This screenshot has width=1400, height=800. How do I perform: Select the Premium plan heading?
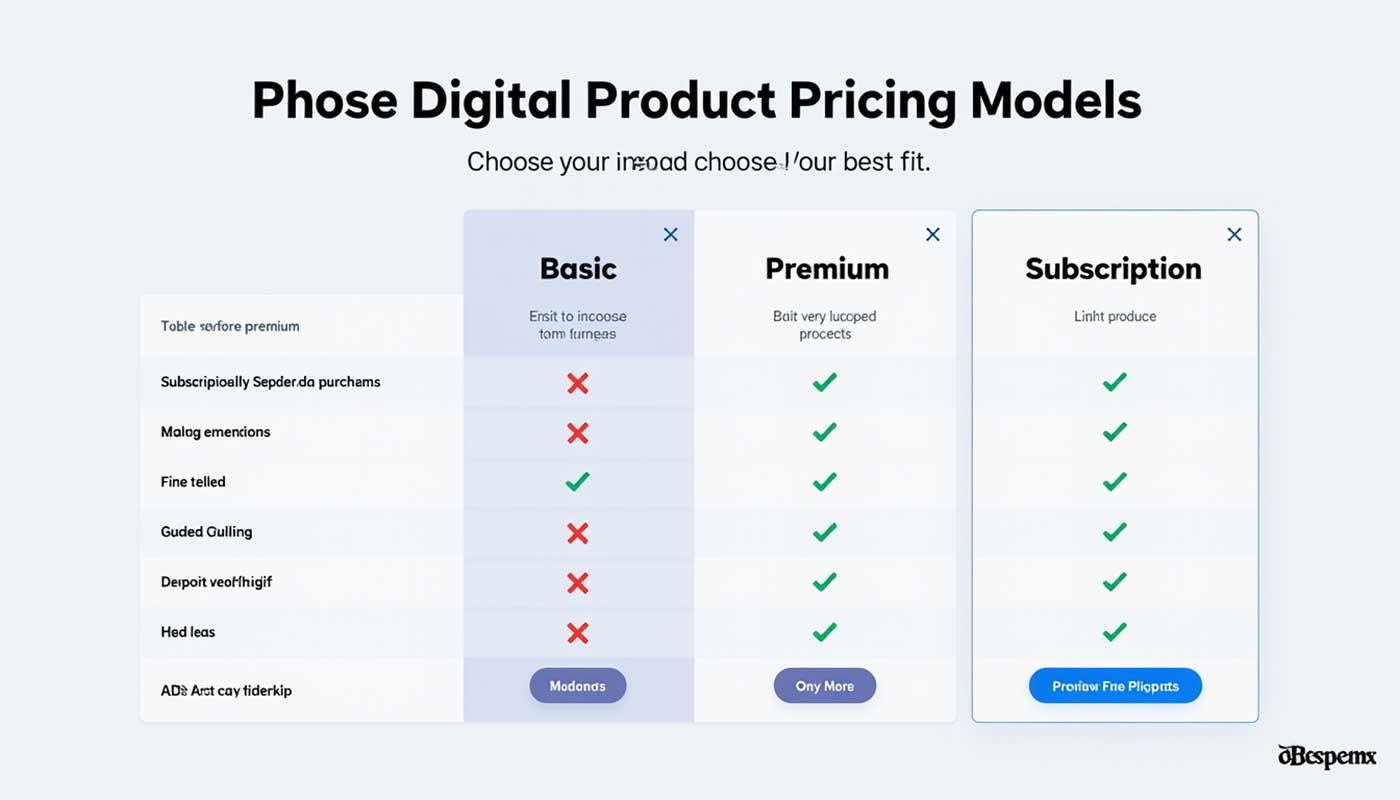point(827,268)
